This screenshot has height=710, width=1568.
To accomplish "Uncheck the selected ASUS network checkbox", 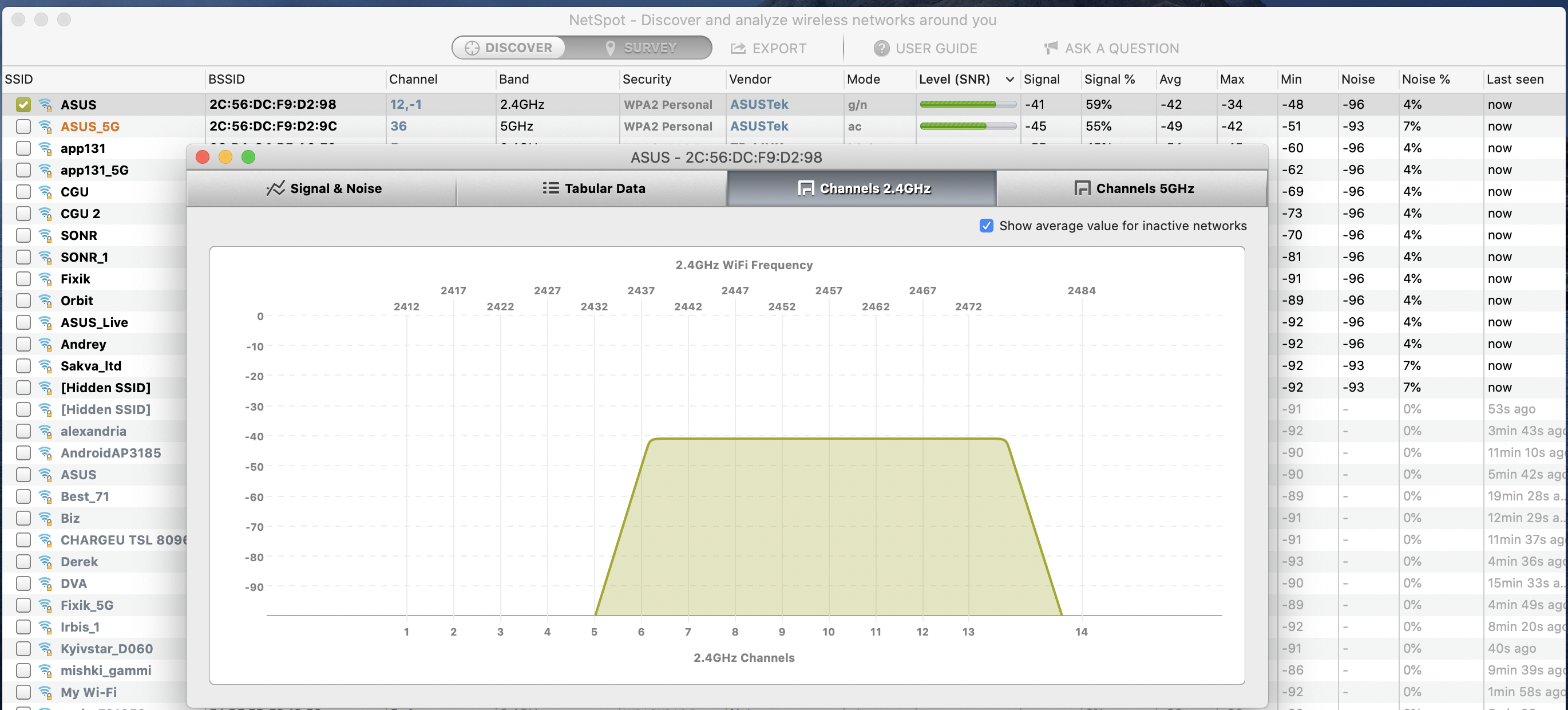I will coord(23,105).
